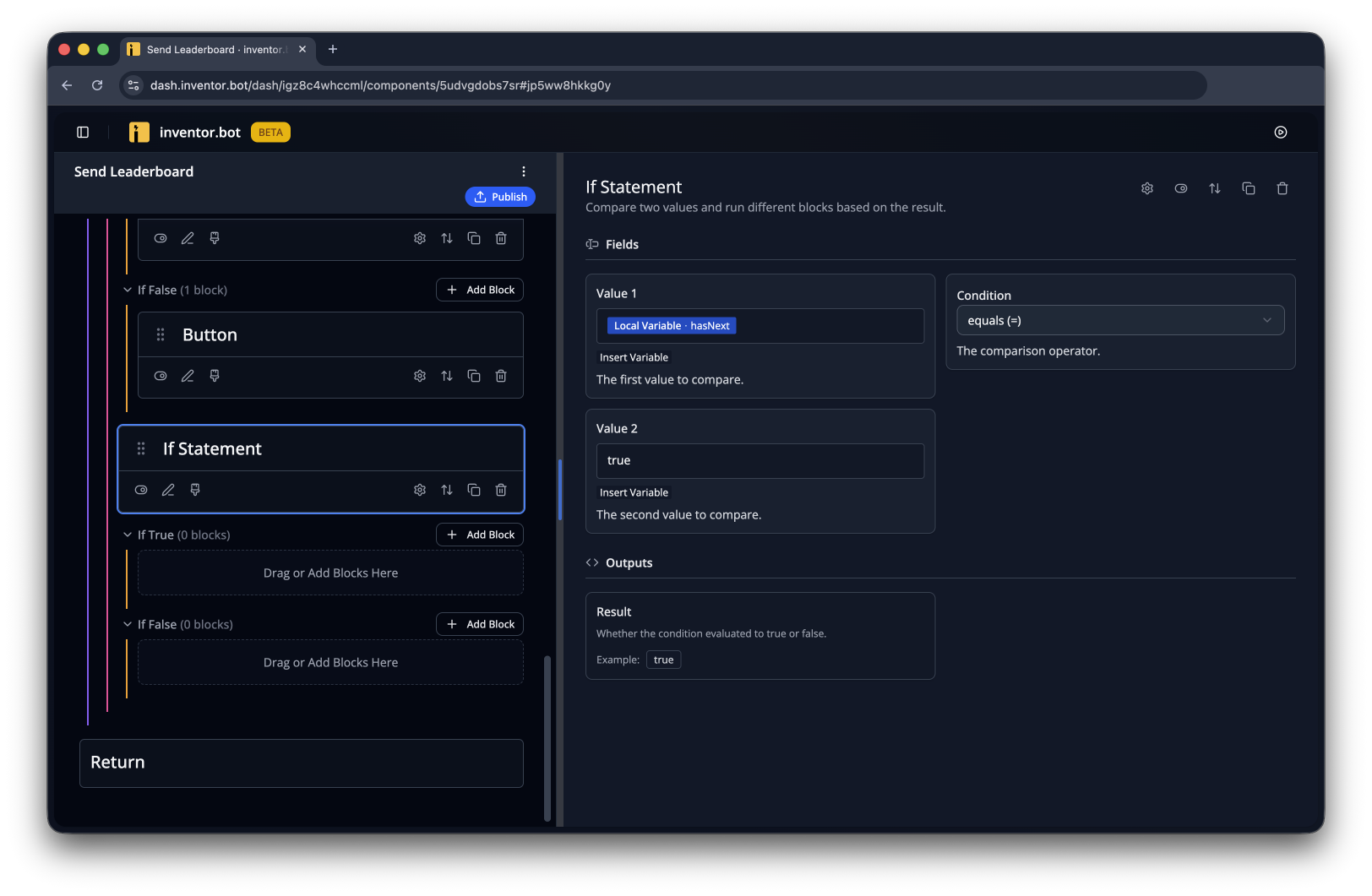Open a new browser tab
The width and height of the screenshot is (1372, 896).
click(333, 49)
